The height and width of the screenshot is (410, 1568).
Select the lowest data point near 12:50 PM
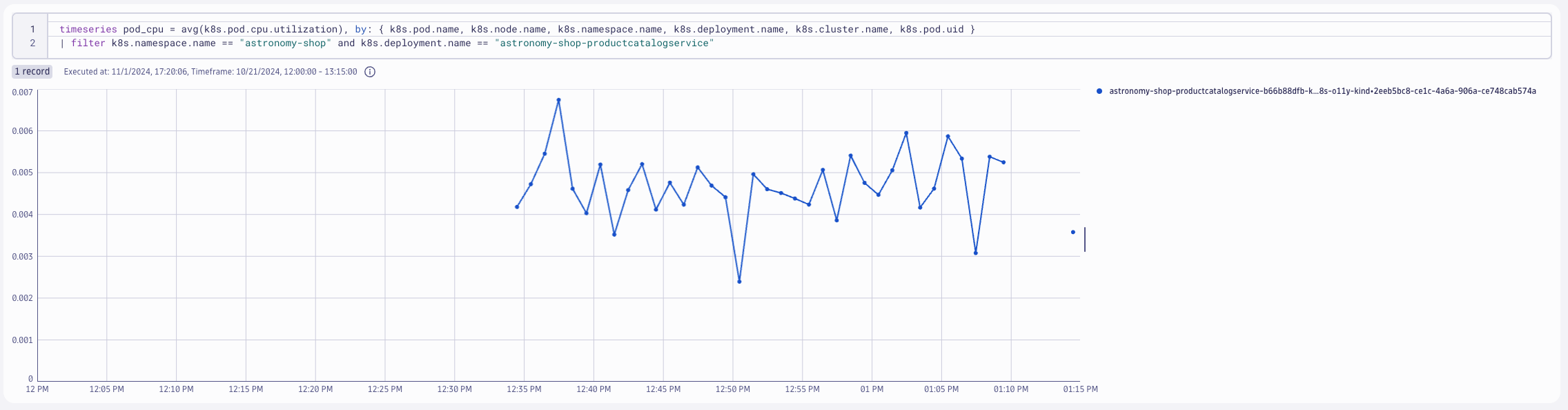(x=739, y=282)
